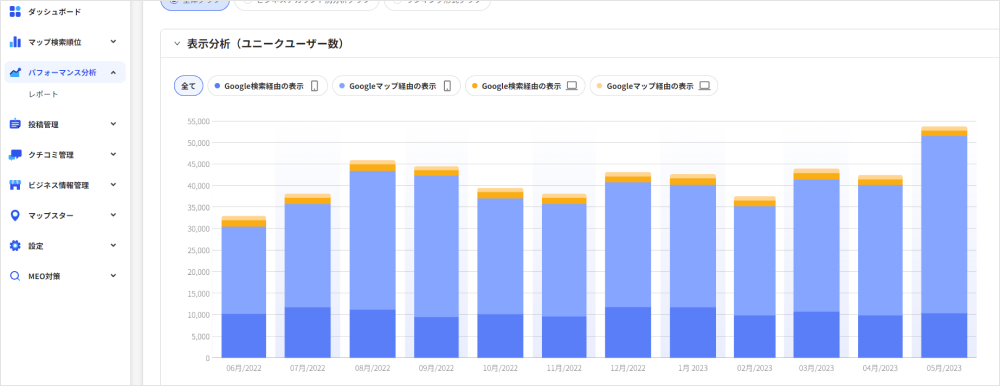Click the light blue segment of 08月/2022 bar
The width and height of the screenshot is (1000, 386).
point(372,241)
